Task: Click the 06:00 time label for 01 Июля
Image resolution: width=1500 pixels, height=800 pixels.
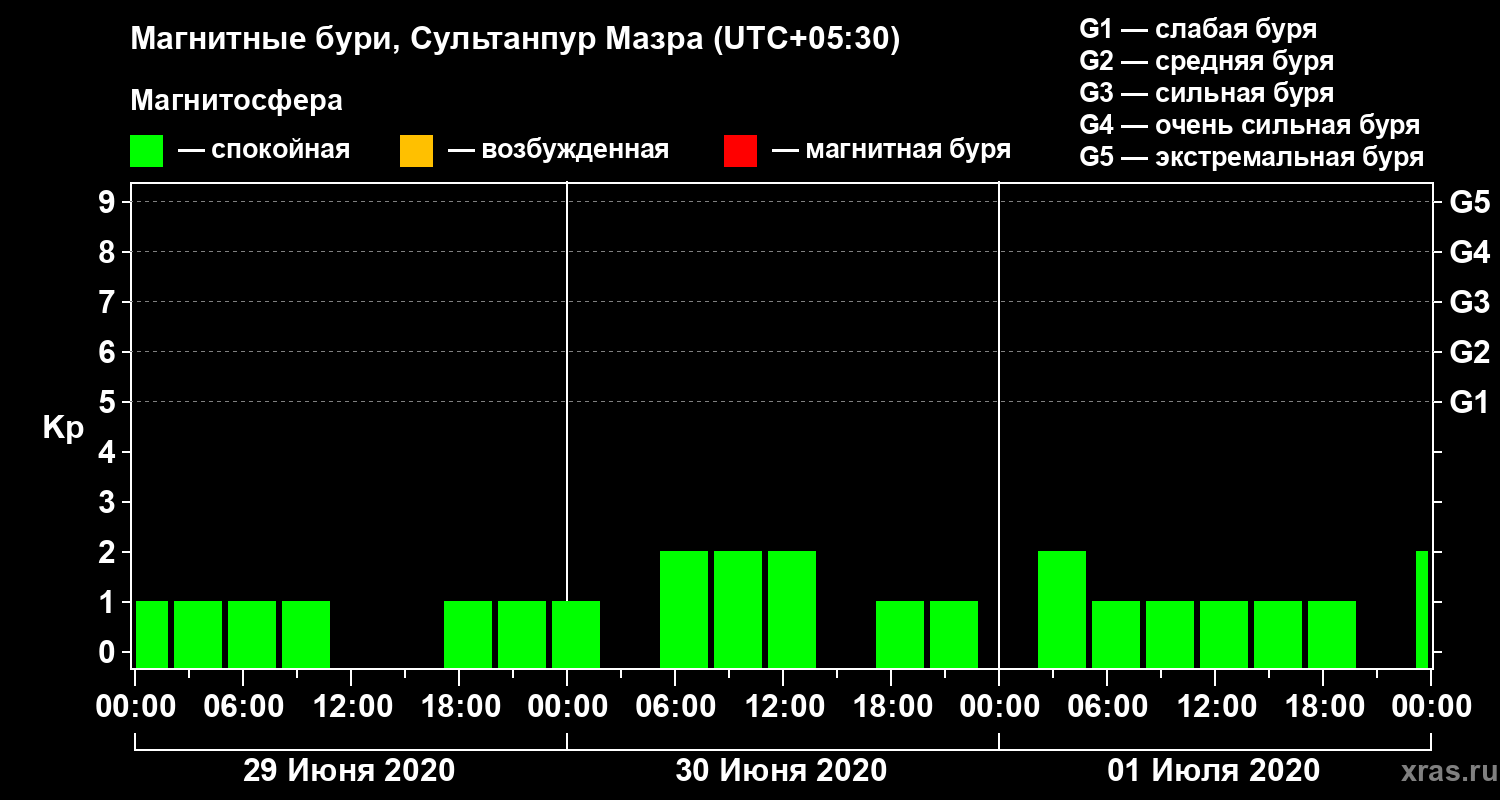Action: click(x=1107, y=707)
